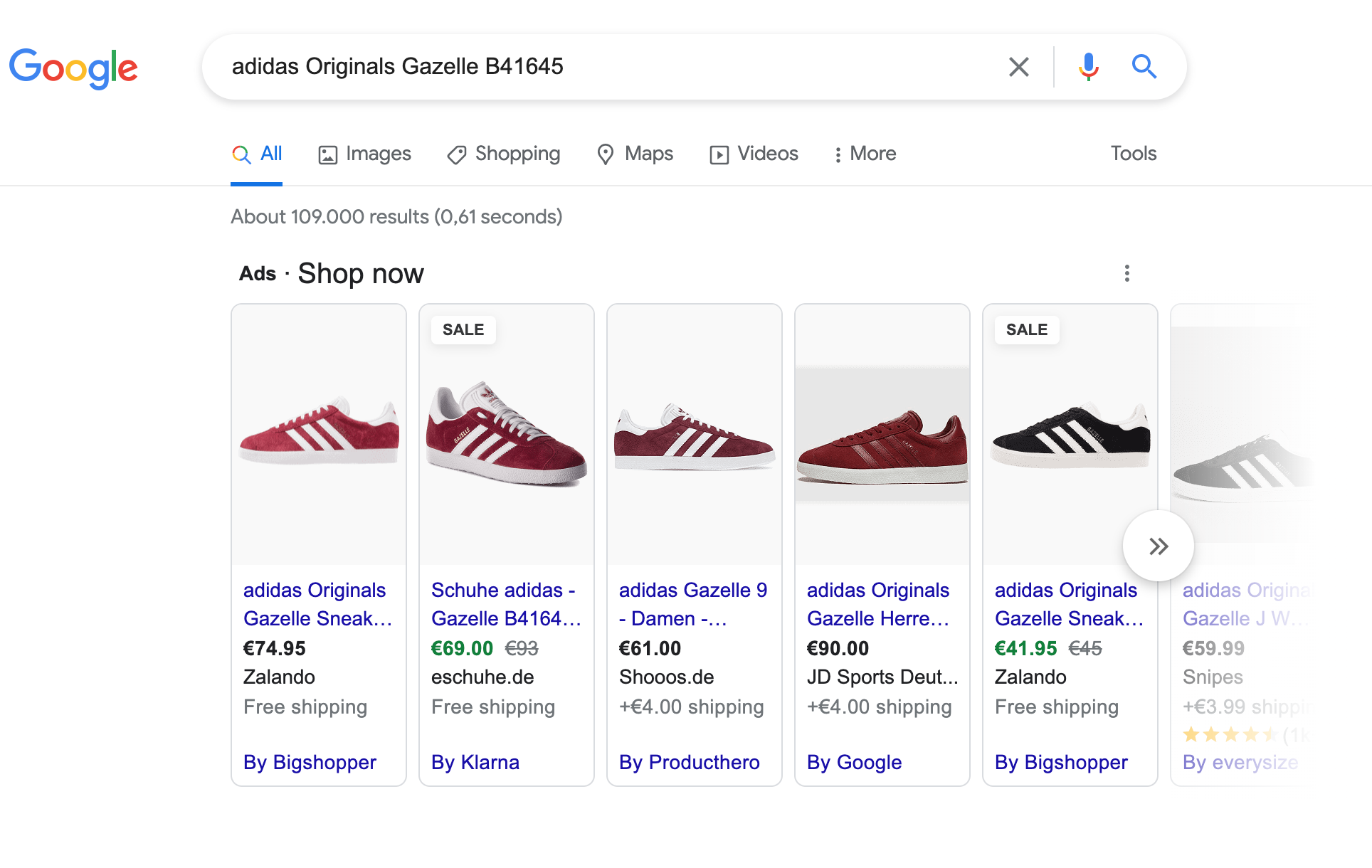
Task: Open the grey Gazelle J W image from Snipes
Action: click(1242, 435)
